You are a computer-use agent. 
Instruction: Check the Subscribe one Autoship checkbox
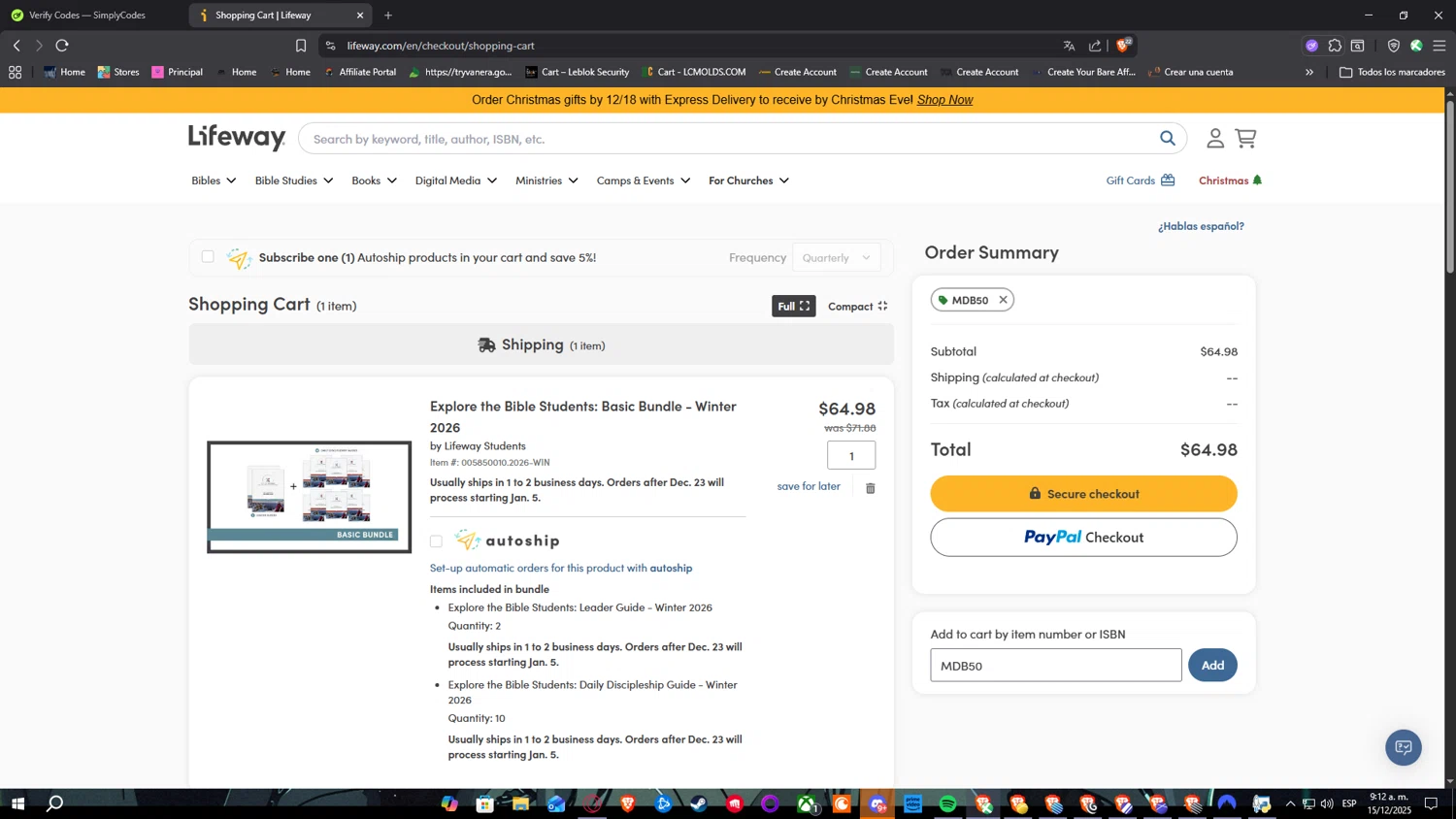click(x=208, y=256)
